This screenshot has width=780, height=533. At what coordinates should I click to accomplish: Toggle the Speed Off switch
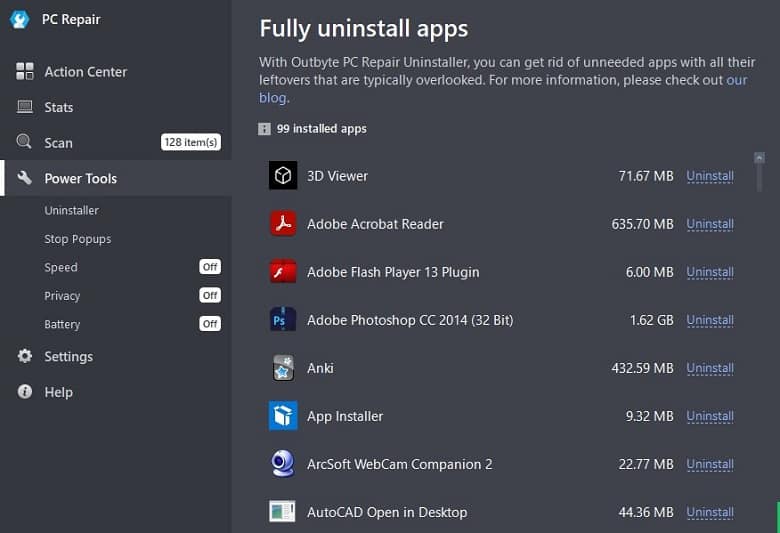click(210, 267)
